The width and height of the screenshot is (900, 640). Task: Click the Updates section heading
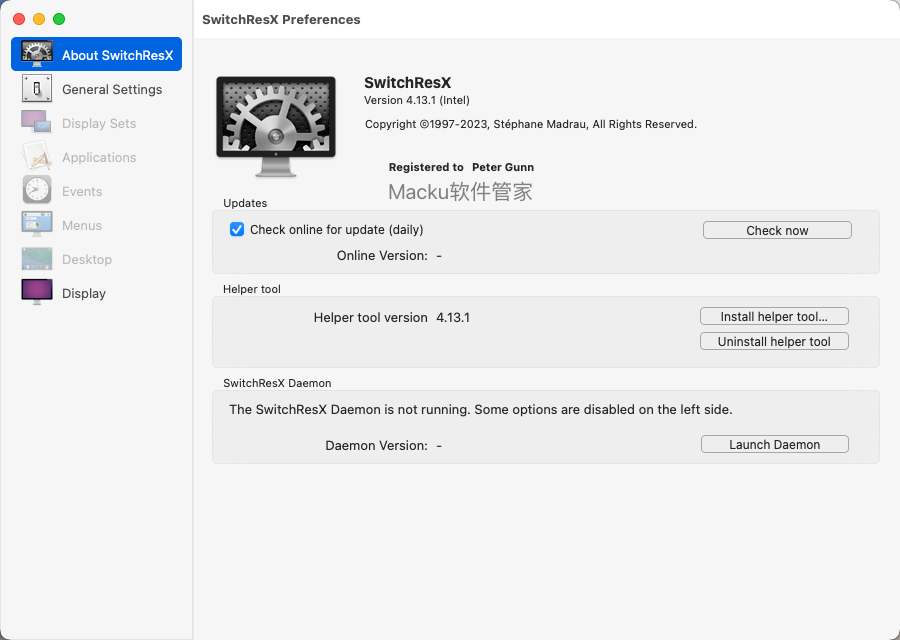[x=245, y=203]
